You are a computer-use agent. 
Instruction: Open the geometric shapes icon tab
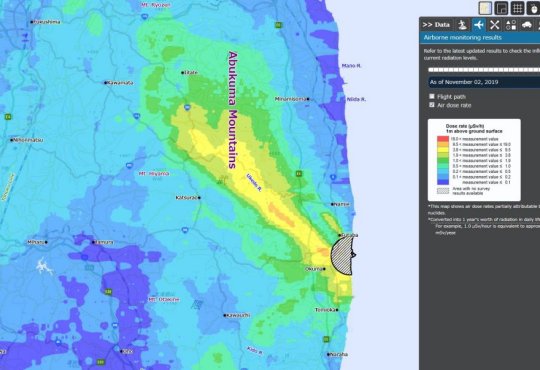(x=511, y=25)
